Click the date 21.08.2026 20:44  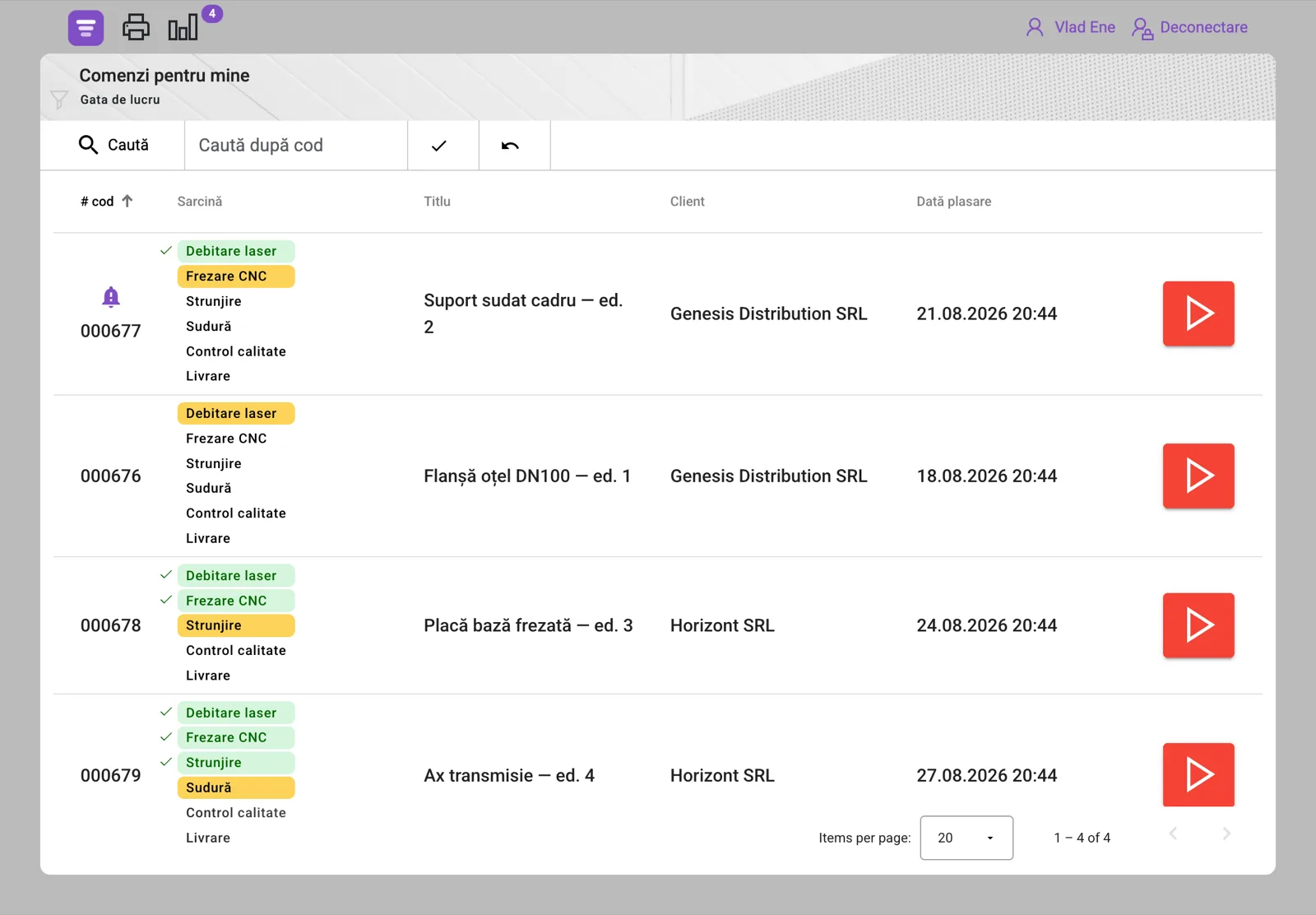[x=987, y=314]
